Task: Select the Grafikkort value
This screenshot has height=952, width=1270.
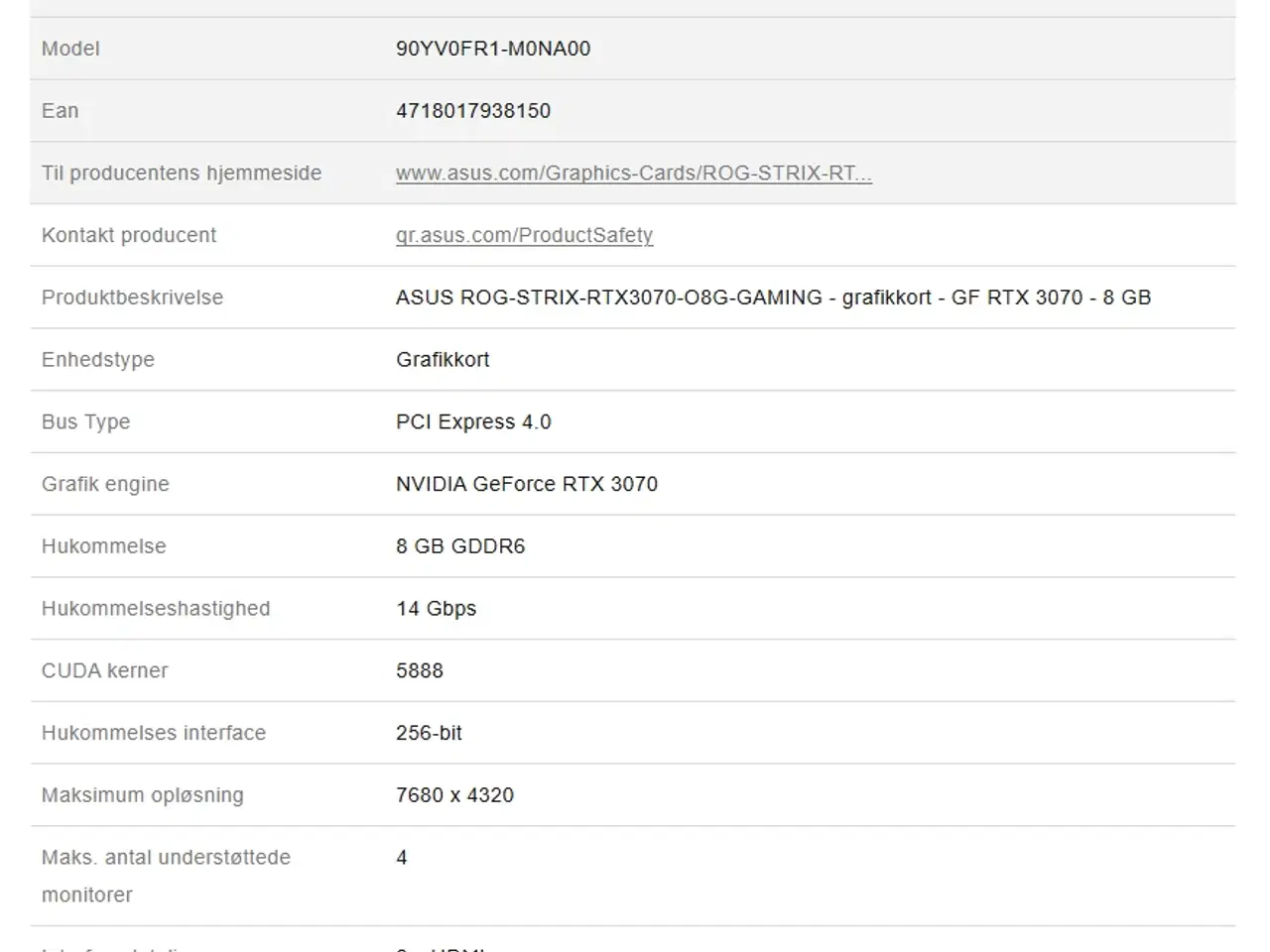Action: tap(443, 359)
